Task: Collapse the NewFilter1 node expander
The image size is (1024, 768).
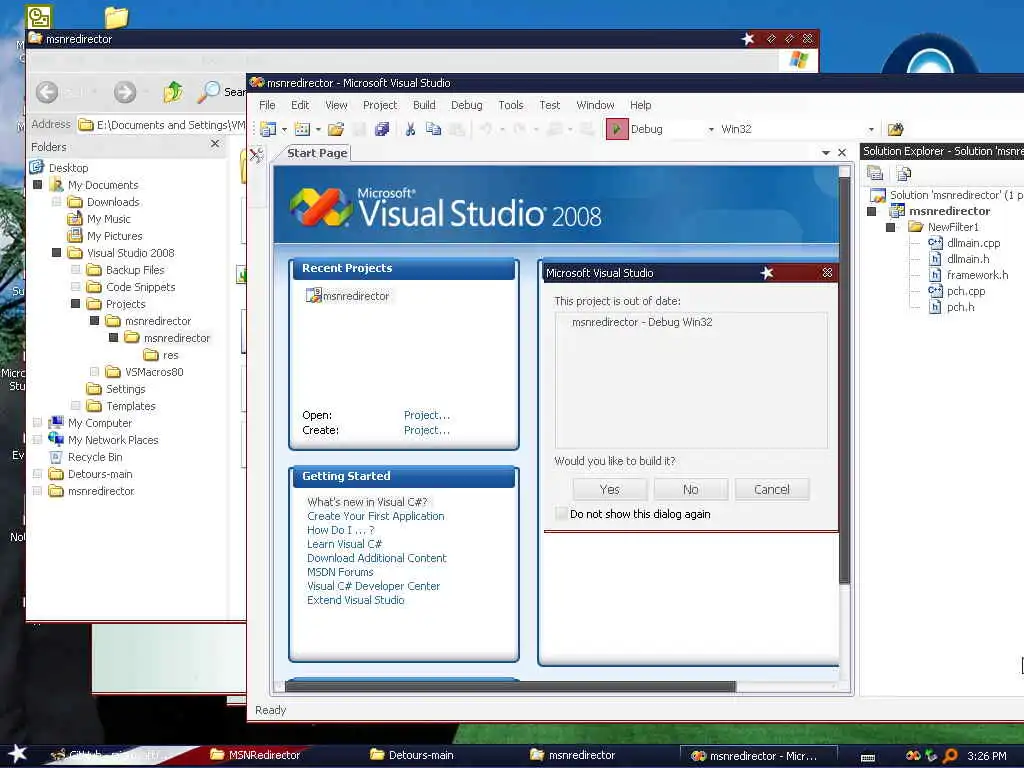Action: 890,227
